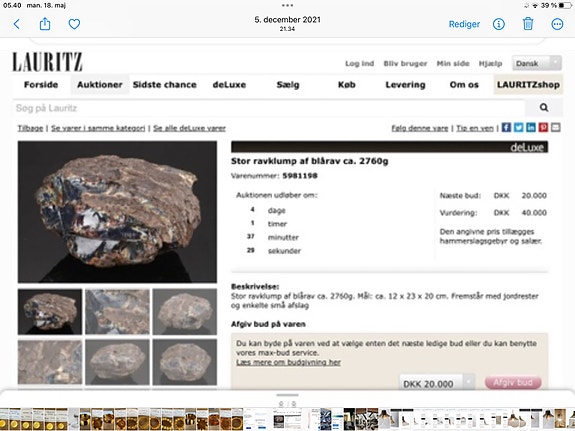Screen dimensions: 575x431
Task: Select the middle thumbnail in second row
Action: 117,362
